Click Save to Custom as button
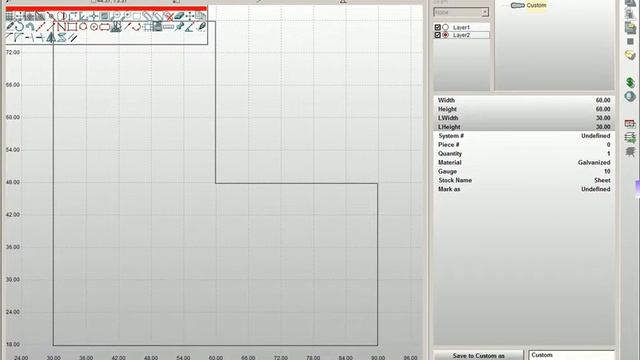 pos(478,356)
